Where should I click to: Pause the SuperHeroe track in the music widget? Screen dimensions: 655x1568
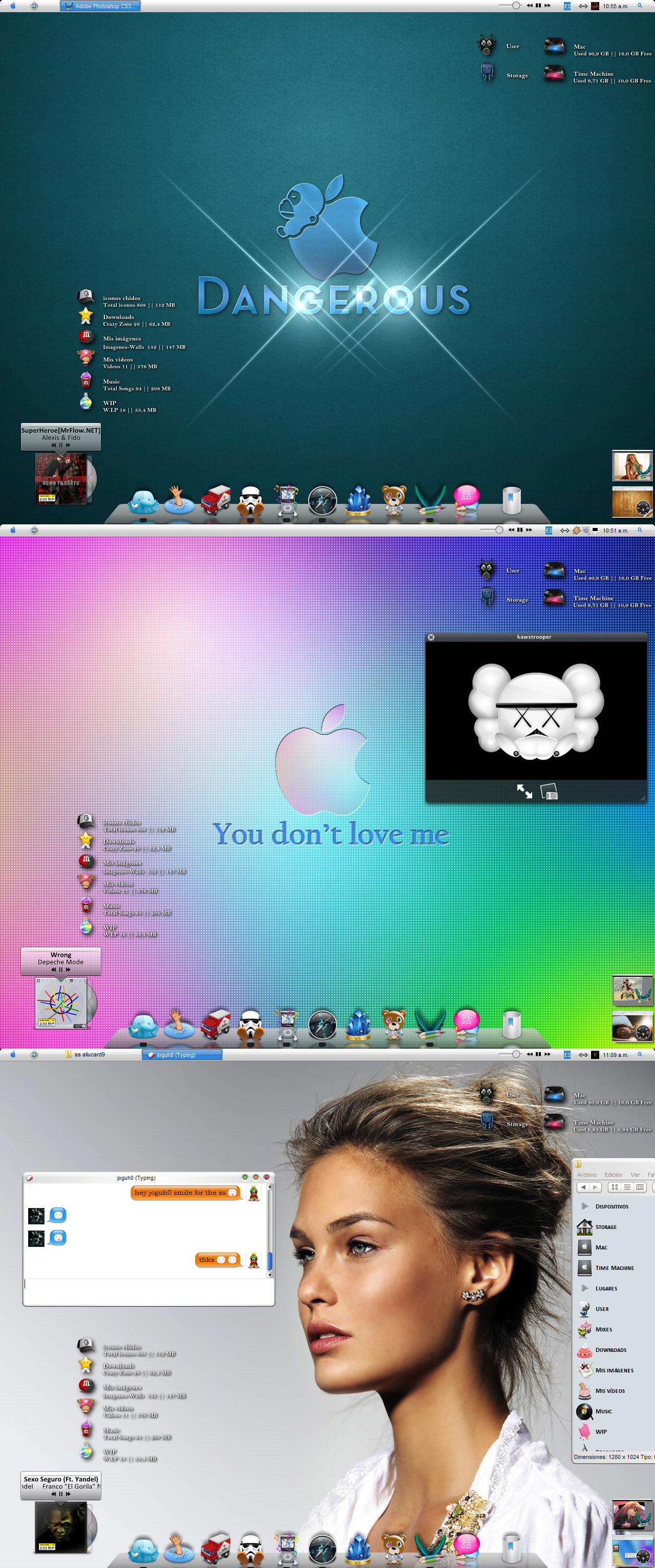(61, 445)
